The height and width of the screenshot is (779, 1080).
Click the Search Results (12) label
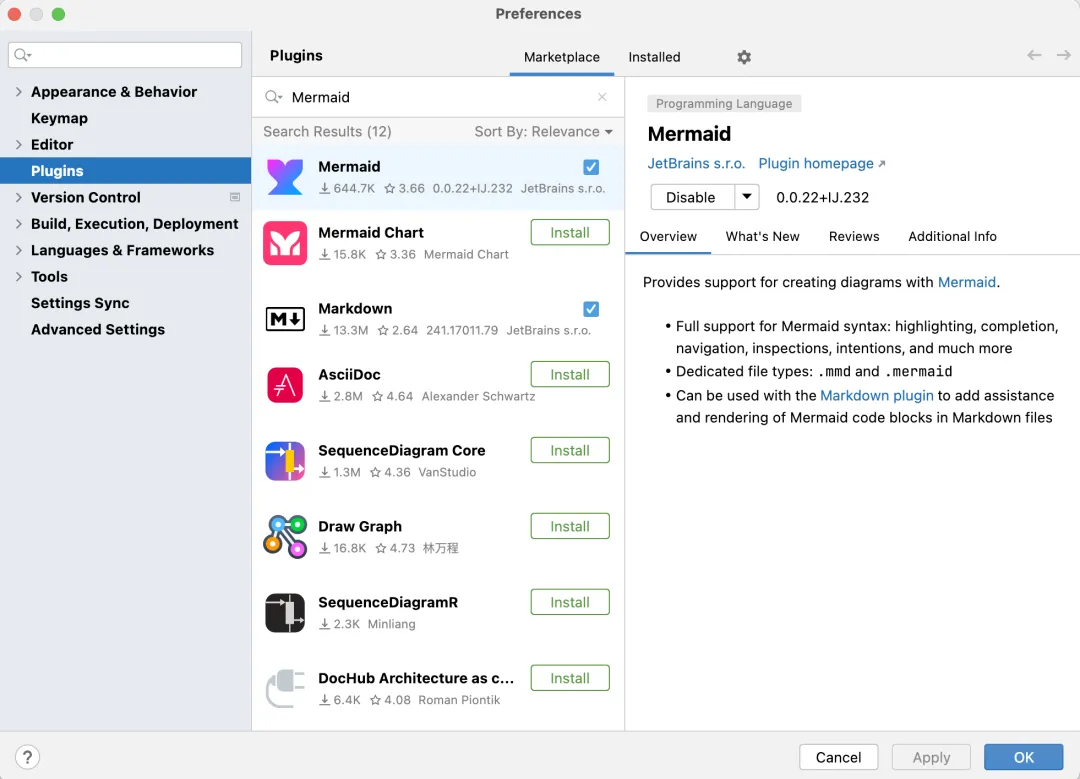click(327, 132)
